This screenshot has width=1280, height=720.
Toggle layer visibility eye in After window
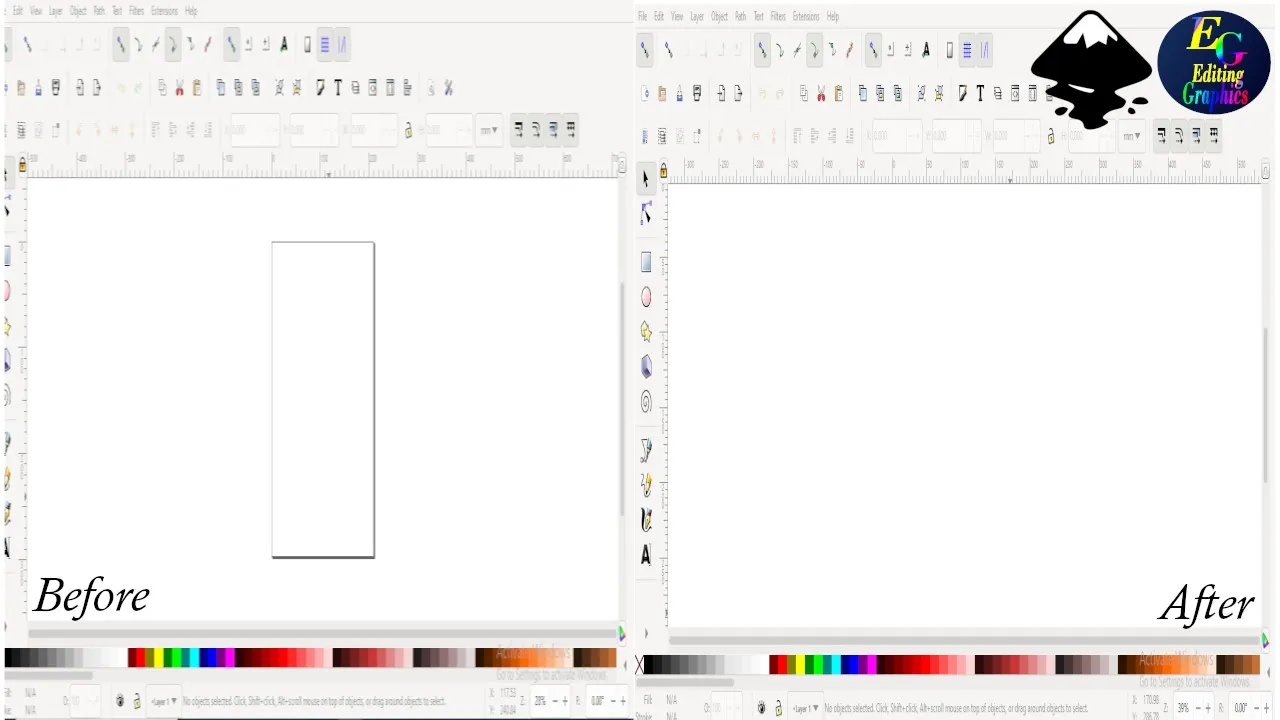point(761,708)
